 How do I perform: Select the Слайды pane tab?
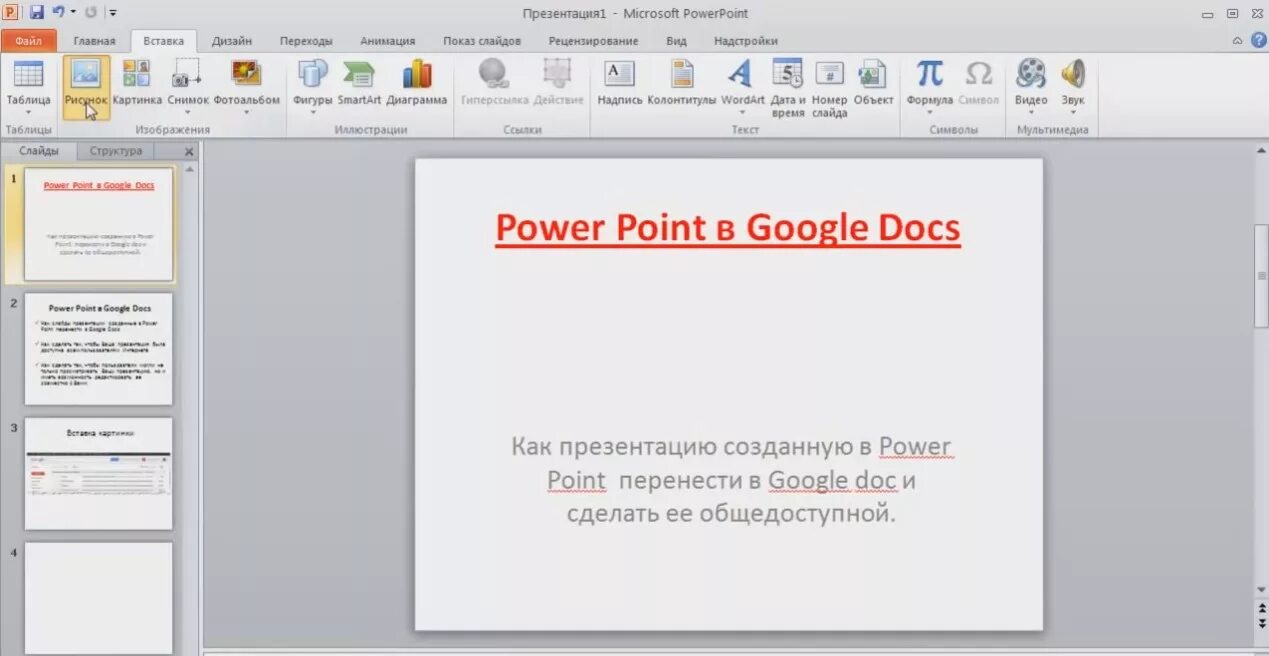tap(39, 151)
